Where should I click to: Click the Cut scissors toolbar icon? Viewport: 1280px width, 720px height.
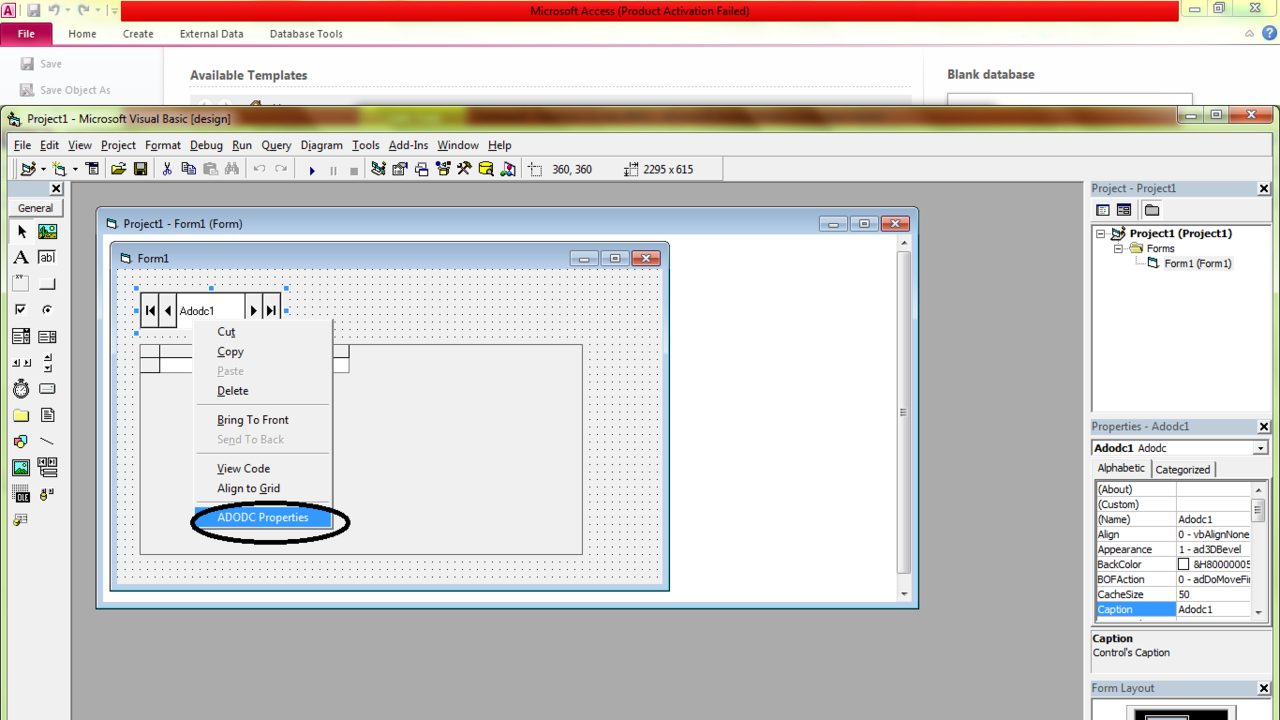[x=167, y=169]
